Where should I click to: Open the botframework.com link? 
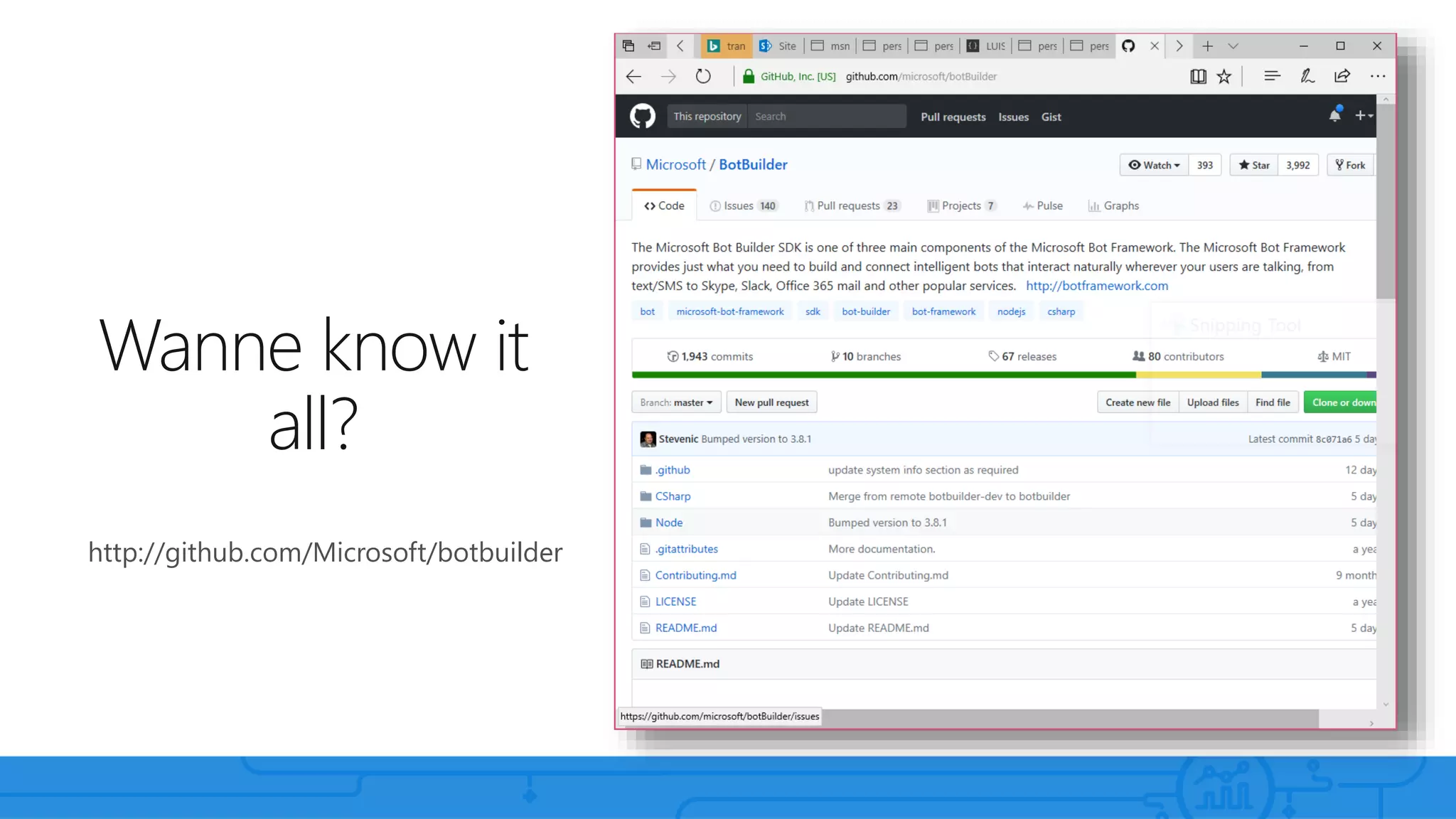pyautogui.click(x=1096, y=286)
